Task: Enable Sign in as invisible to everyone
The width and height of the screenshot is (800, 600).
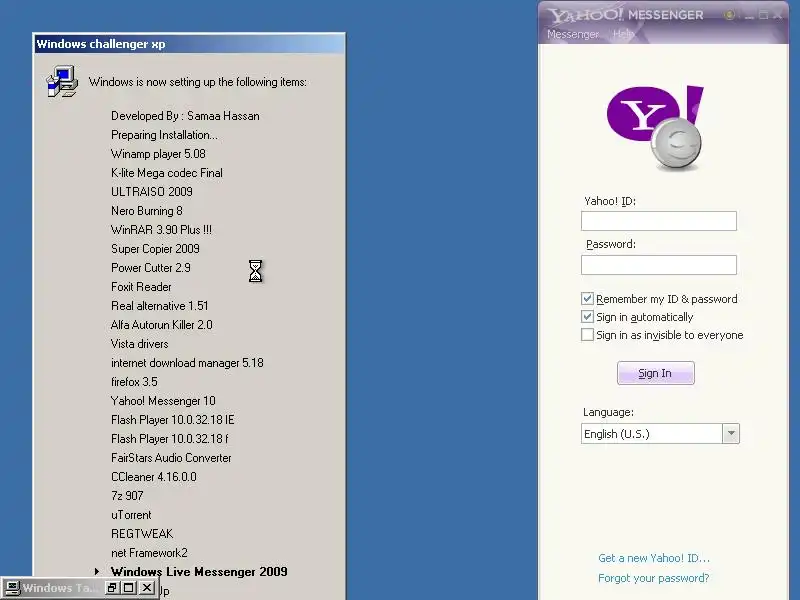Action: (x=587, y=335)
